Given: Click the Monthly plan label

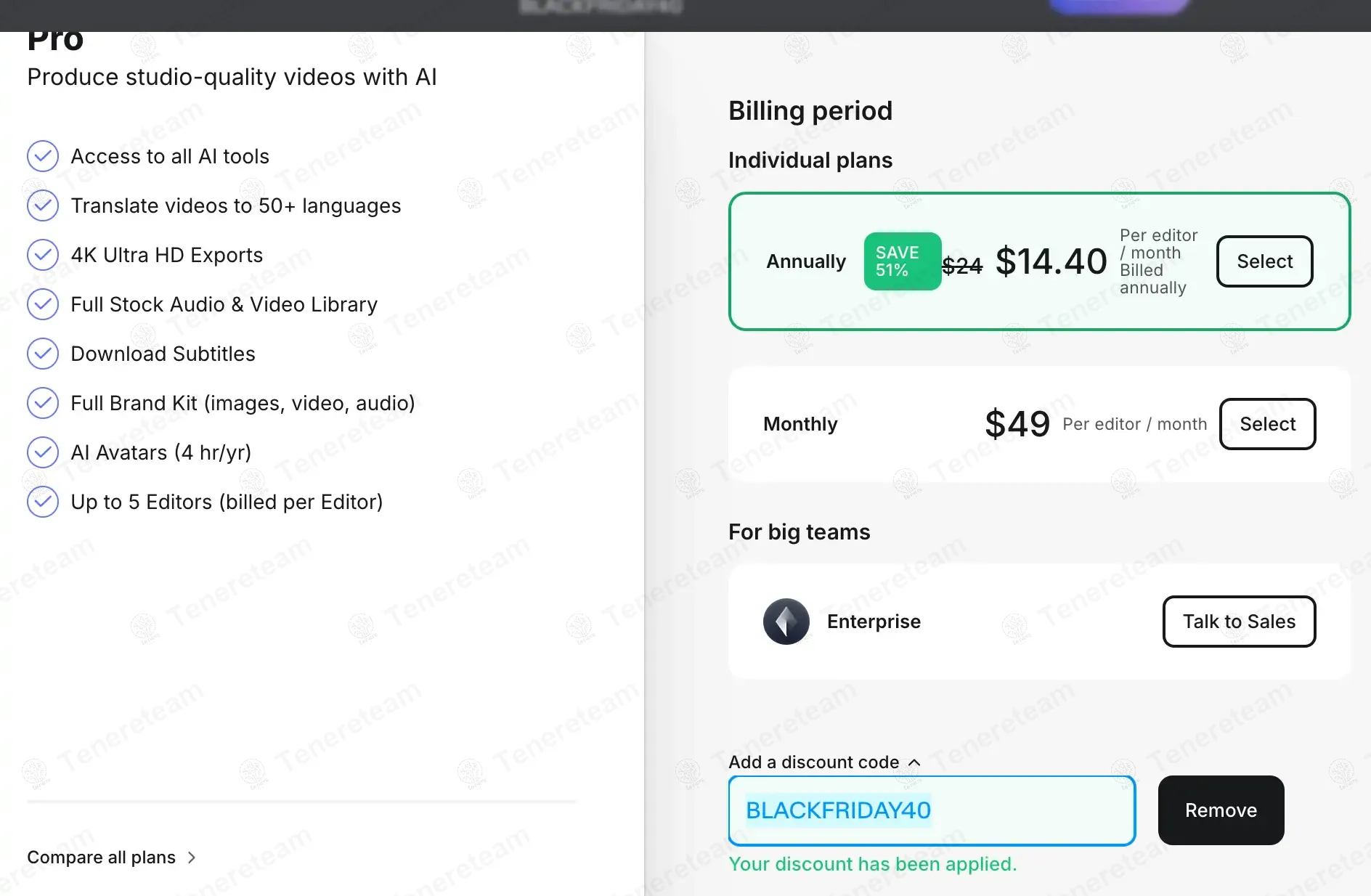Looking at the screenshot, I should point(800,424).
